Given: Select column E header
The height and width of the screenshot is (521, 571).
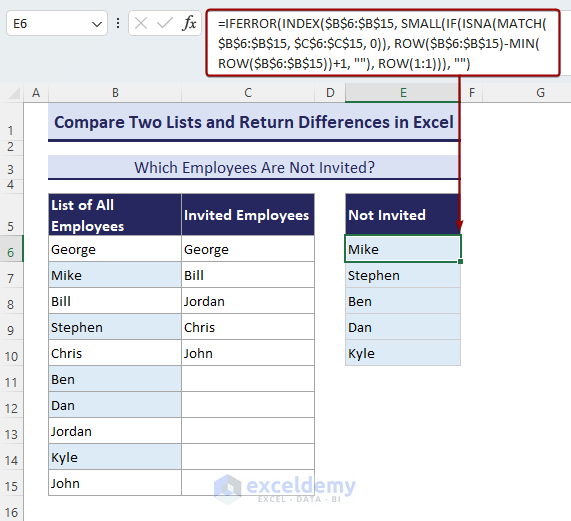Looking at the screenshot, I should coord(403,93).
